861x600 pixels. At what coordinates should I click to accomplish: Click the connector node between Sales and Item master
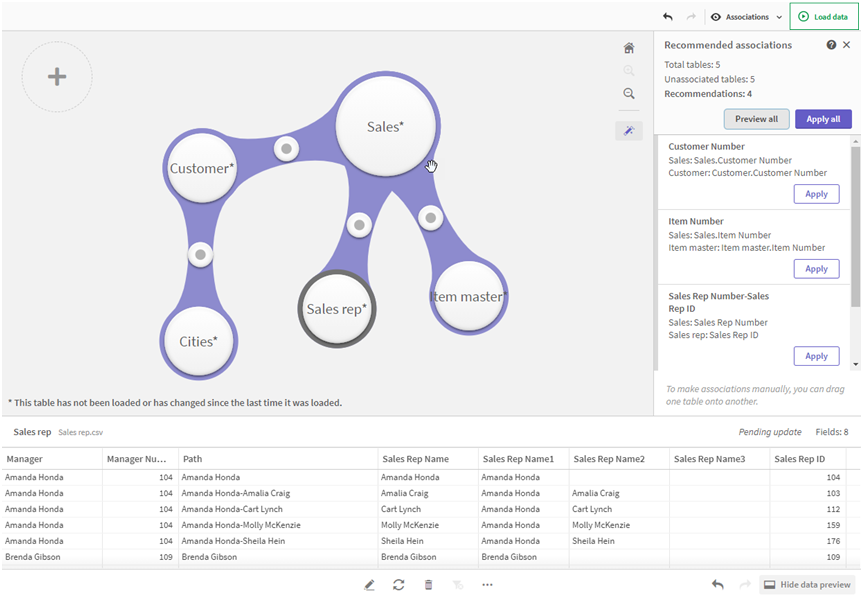[430, 218]
